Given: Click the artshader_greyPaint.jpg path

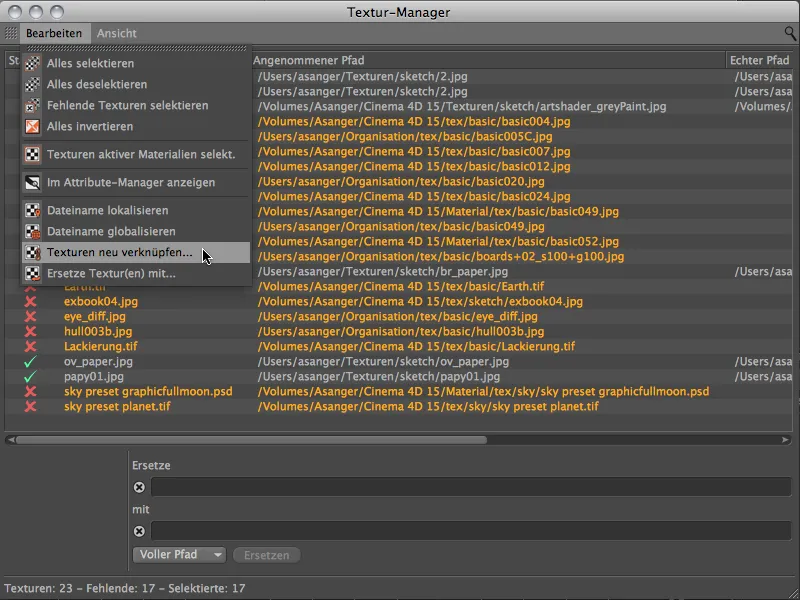Looking at the screenshot, I should (462, 107).
